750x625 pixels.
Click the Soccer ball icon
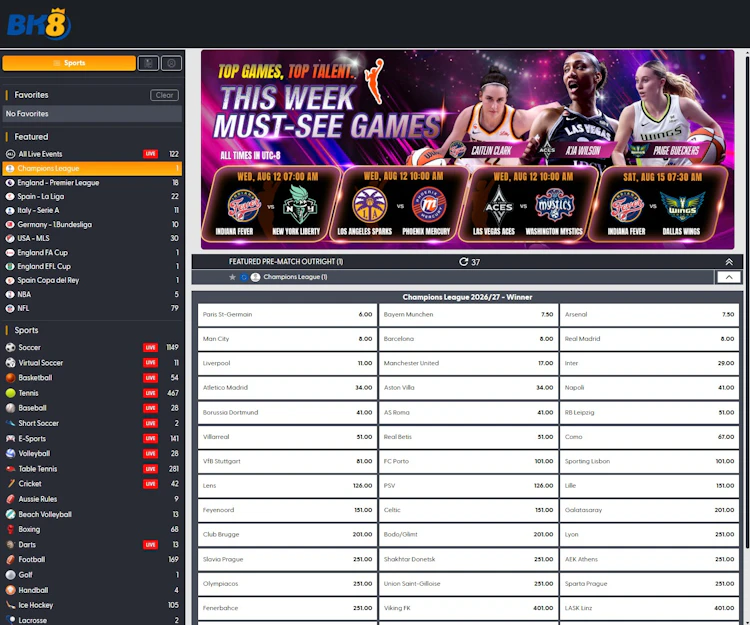(x=11, y=348)
